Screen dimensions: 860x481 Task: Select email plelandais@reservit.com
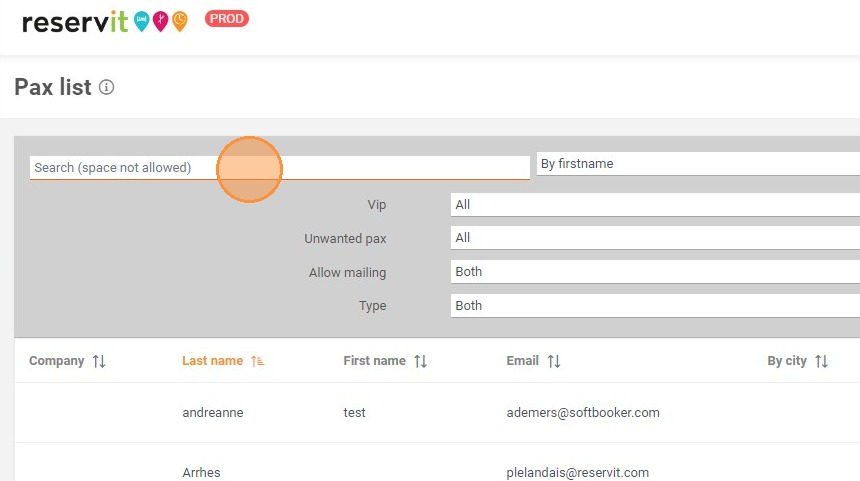578,472
